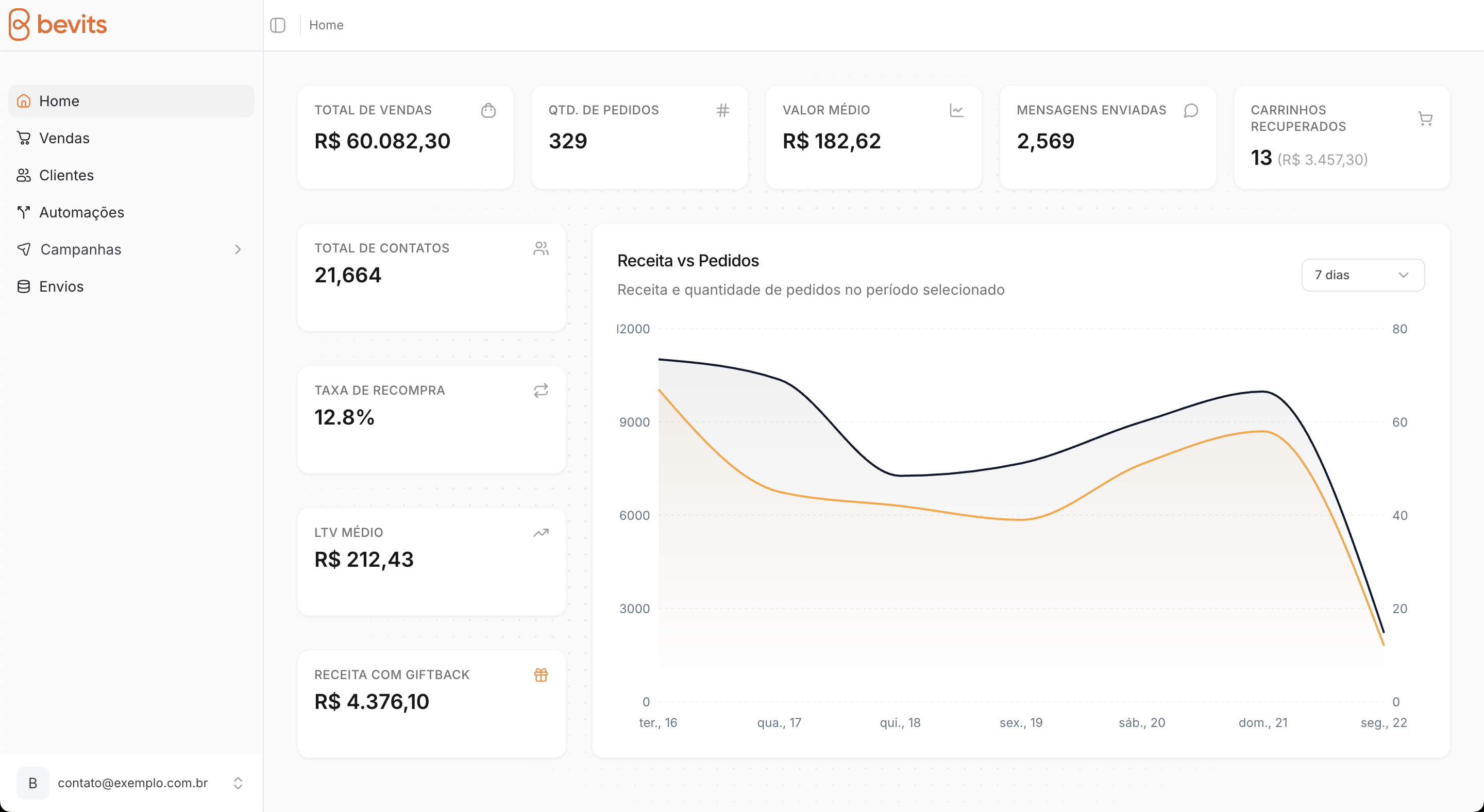
Task: Open Clientes in the sidebar
Action: [66, 175]
